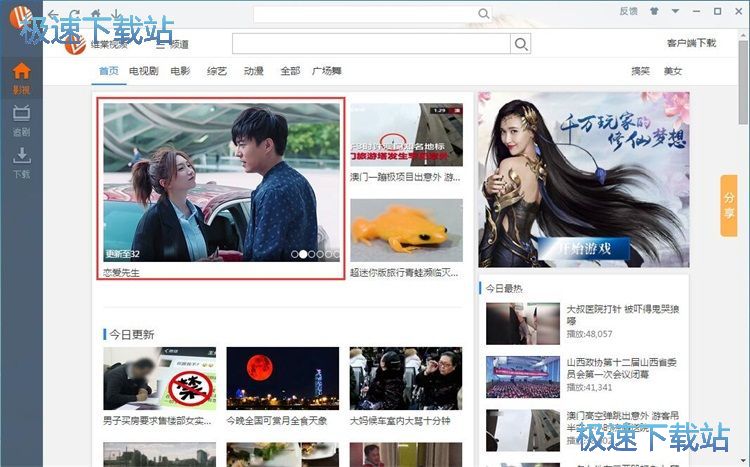Click the 今日更新 section heading

tap(132, 334)
